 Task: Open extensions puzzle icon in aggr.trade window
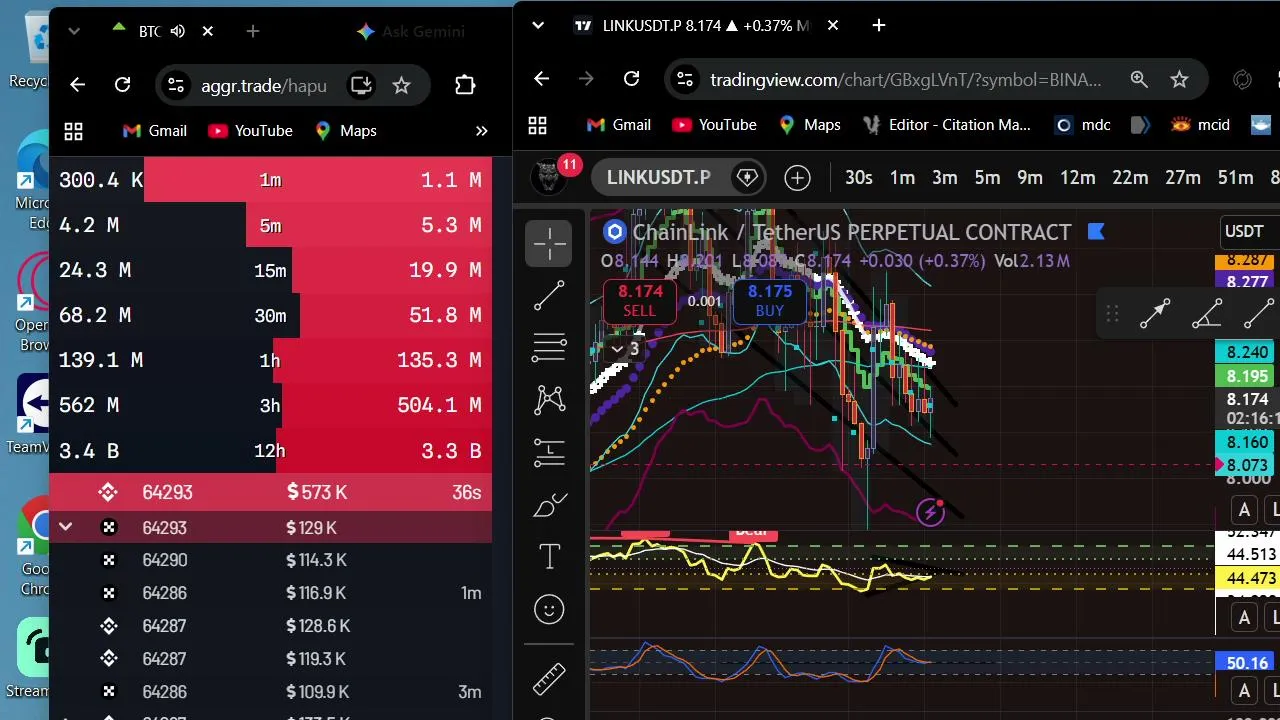[x=465, y=85]
